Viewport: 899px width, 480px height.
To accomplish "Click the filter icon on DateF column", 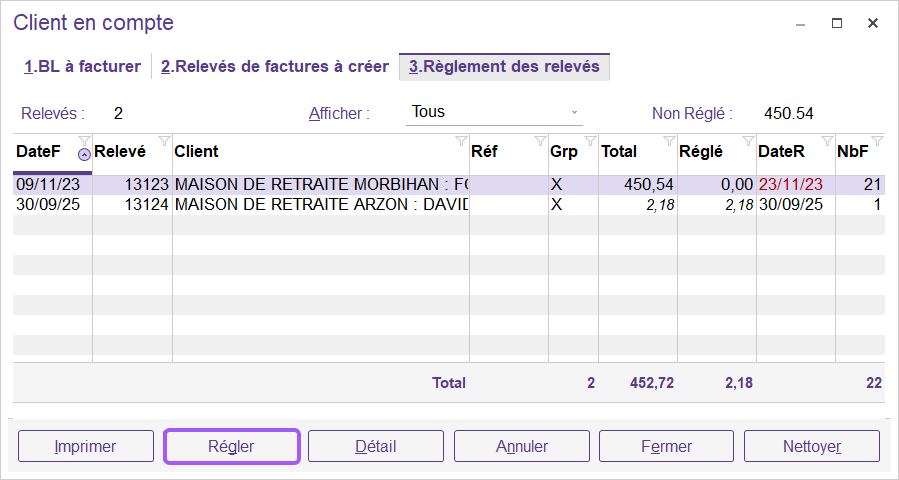I will [x=84, y=140].
